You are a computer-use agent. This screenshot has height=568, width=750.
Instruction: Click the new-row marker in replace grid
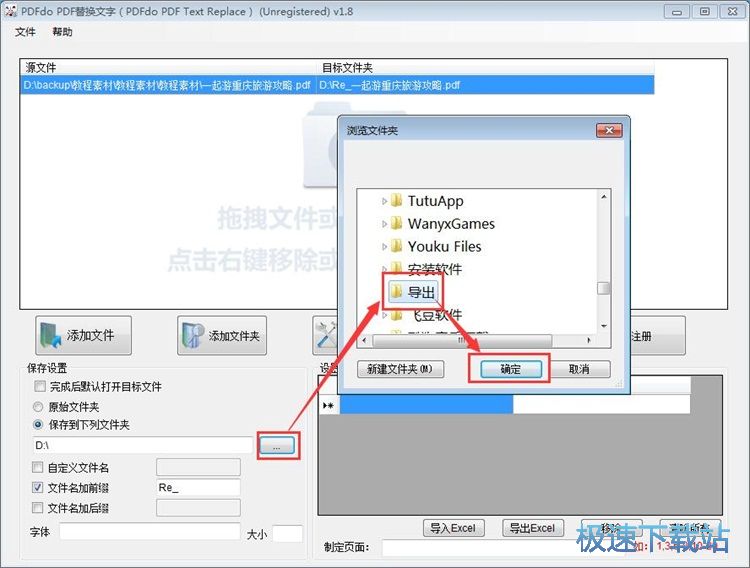pos(329,406)
